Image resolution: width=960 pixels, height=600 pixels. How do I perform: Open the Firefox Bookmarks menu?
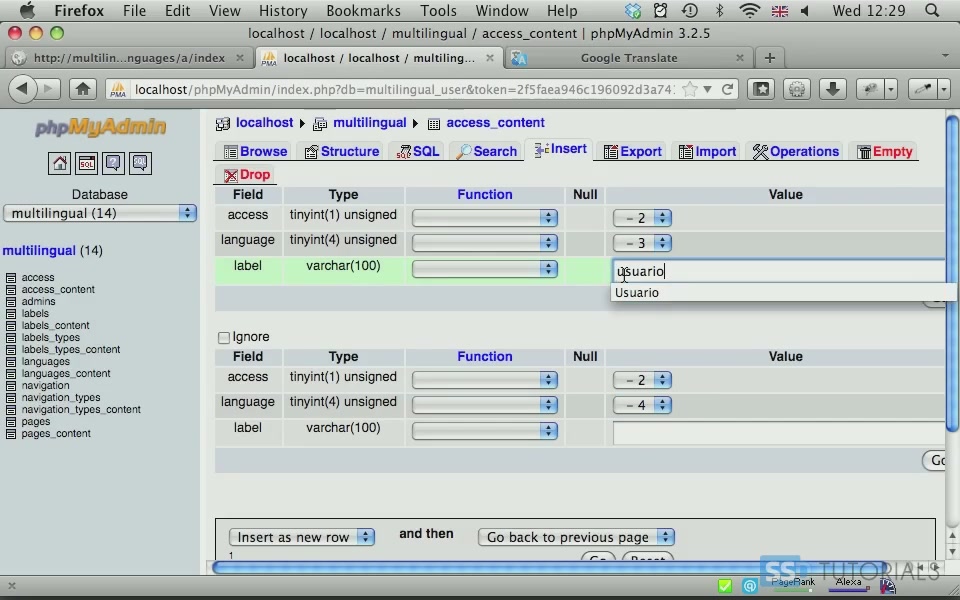click(363, 11)
